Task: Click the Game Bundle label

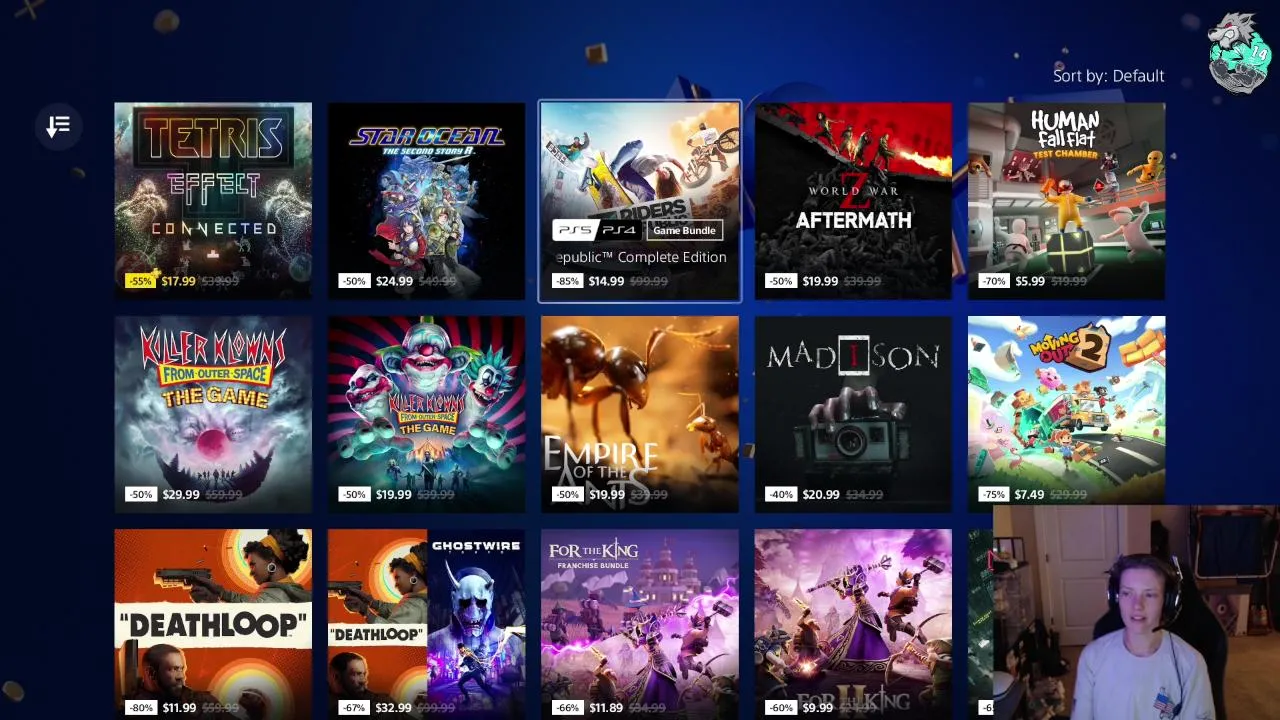Action: tap(684, 230)
